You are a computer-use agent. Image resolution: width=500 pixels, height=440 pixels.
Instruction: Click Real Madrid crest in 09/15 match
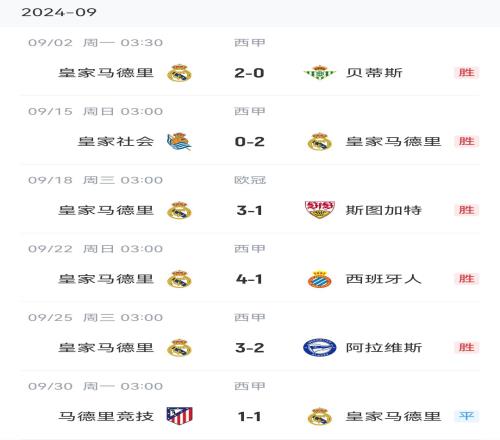click(320, 142)
